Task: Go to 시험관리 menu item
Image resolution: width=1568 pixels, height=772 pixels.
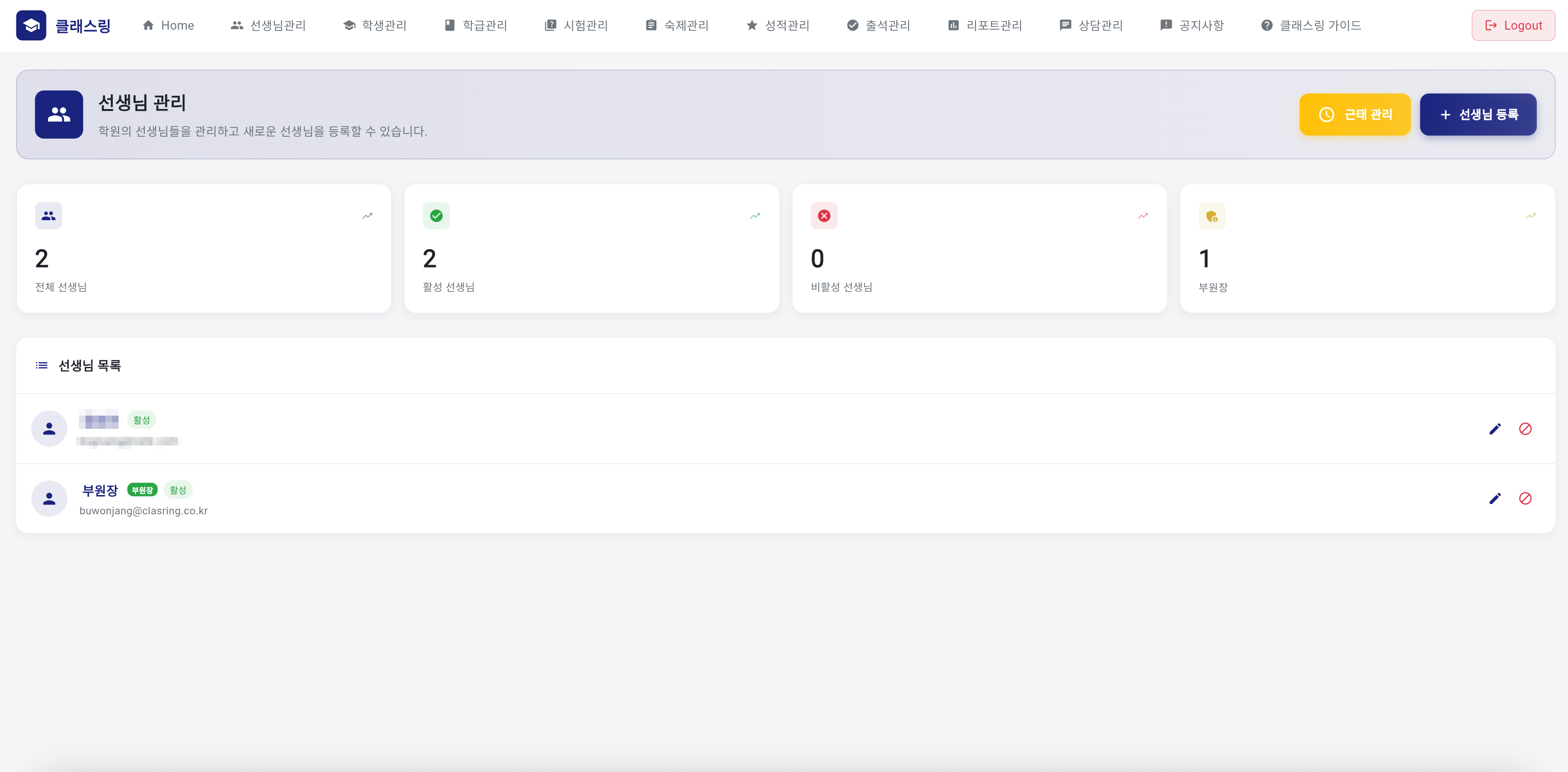Action: coord(577,25)
